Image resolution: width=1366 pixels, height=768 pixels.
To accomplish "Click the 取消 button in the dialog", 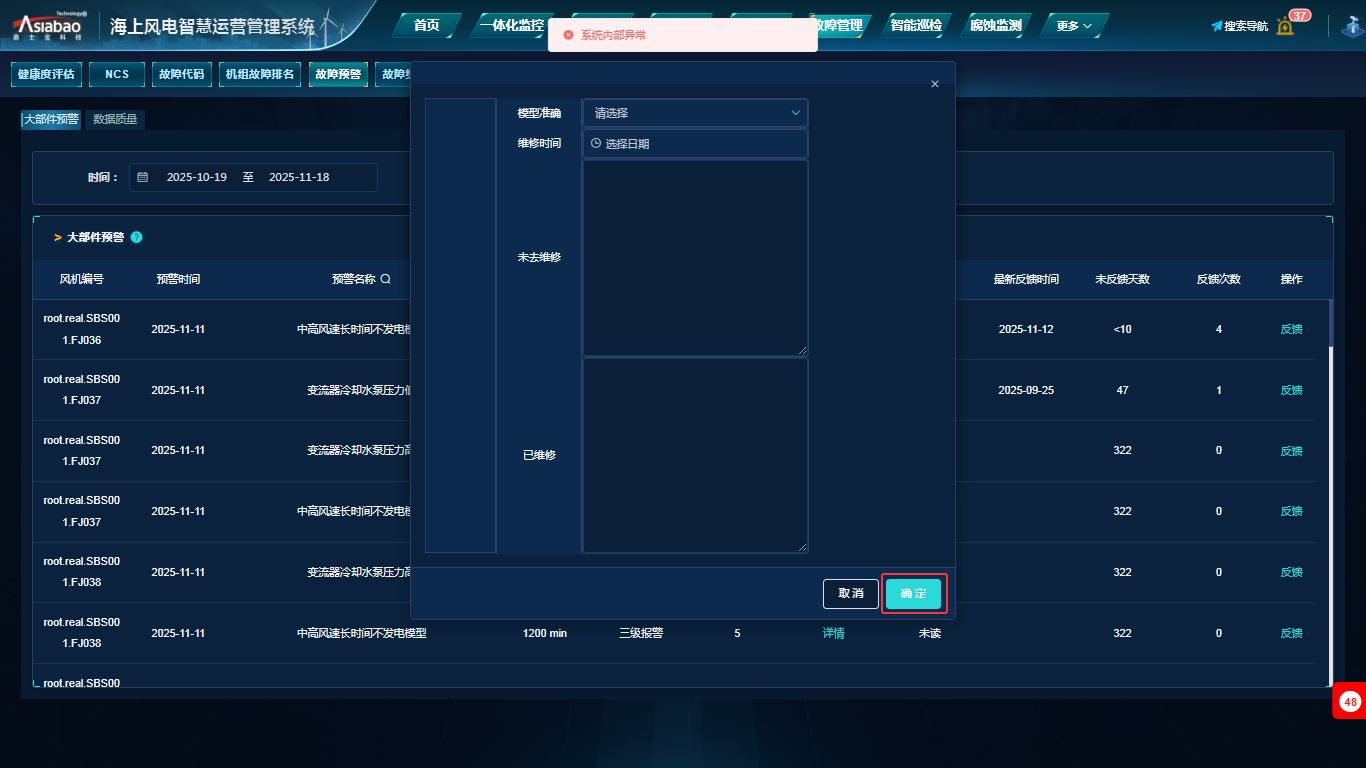I will 851,594.
